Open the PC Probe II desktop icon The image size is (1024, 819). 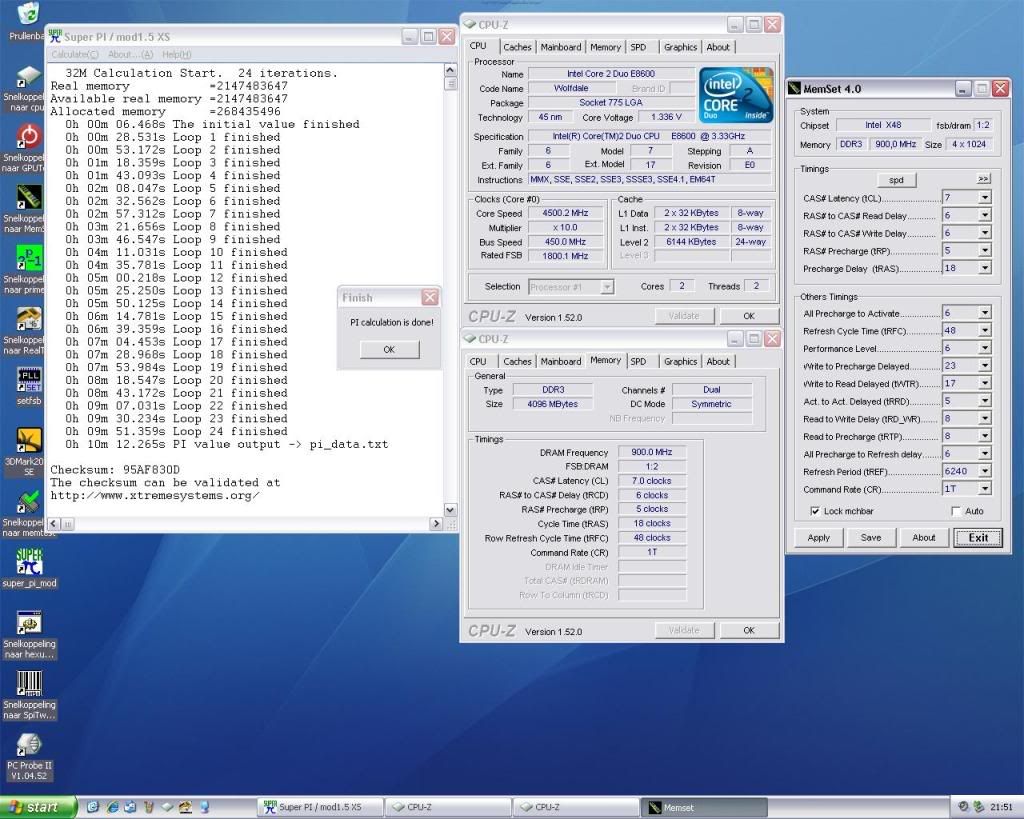tap(29, 745)
